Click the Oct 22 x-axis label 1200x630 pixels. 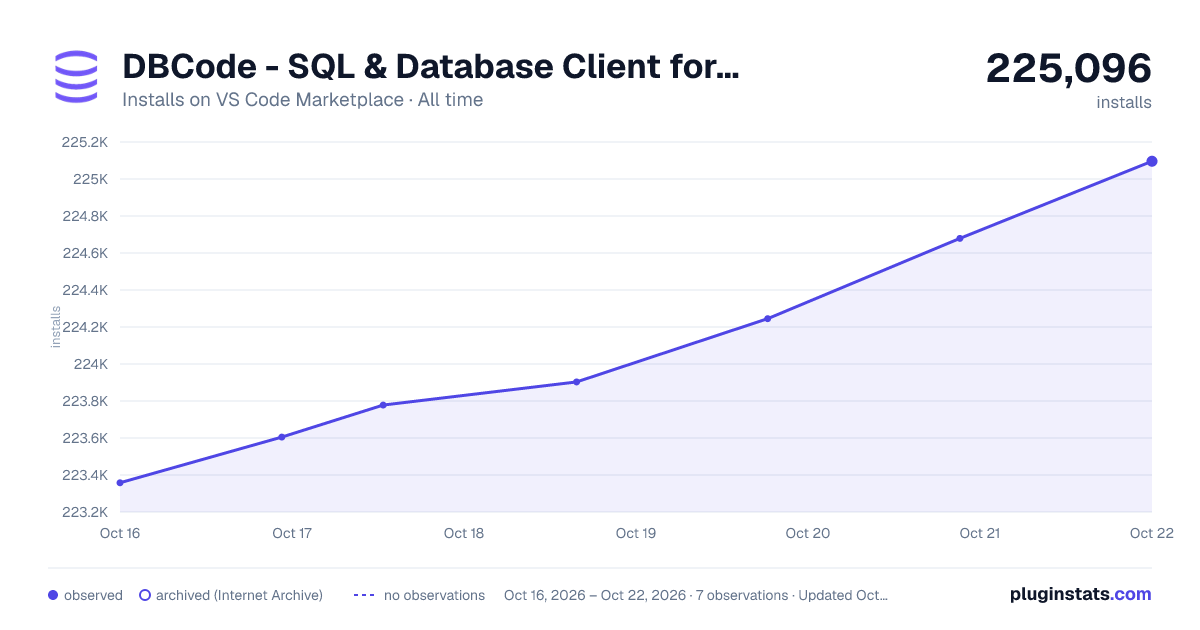(1150, 533)
